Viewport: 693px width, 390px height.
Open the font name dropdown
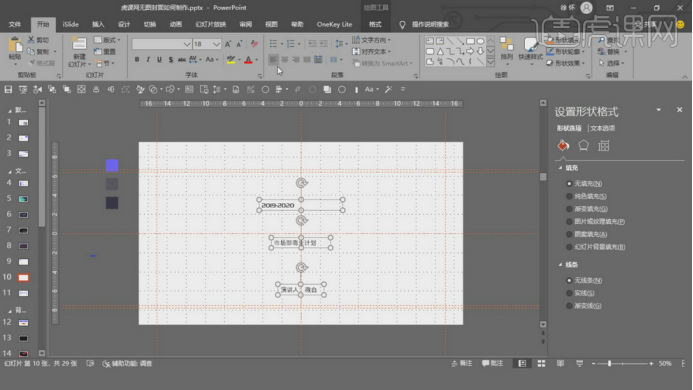tap(187, 44)
